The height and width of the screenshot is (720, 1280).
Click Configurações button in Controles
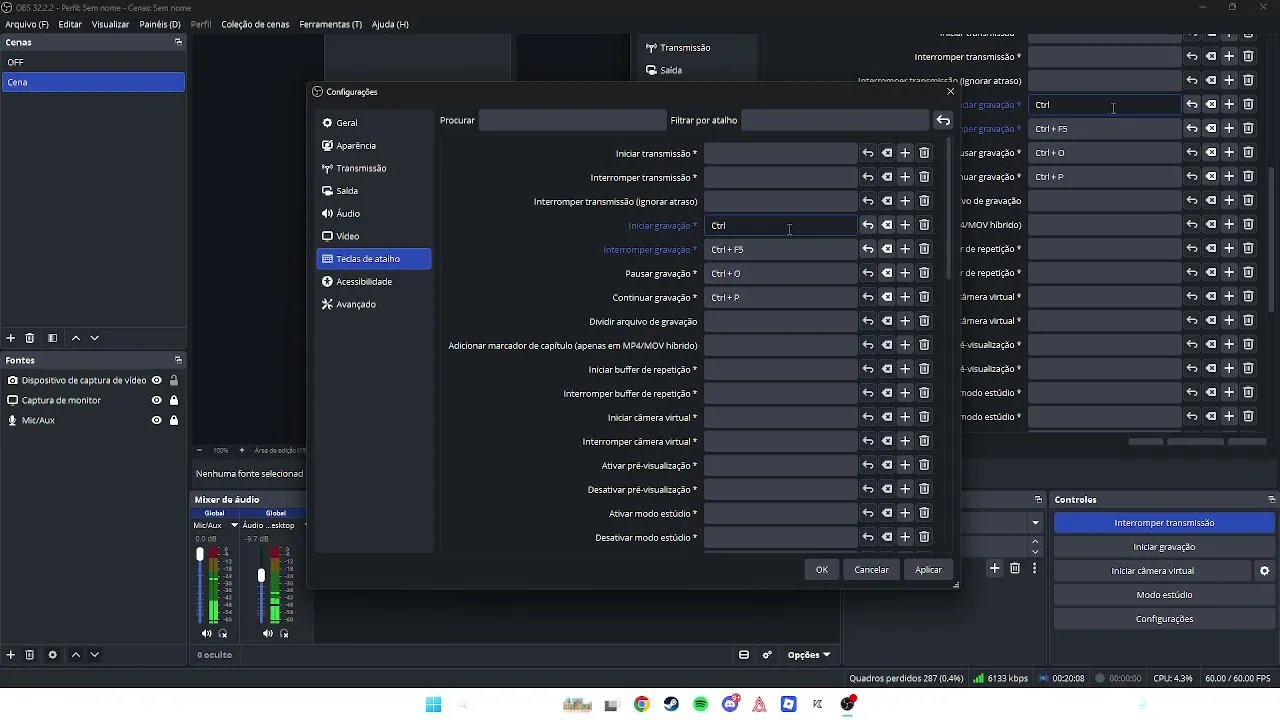(1164, 619)
